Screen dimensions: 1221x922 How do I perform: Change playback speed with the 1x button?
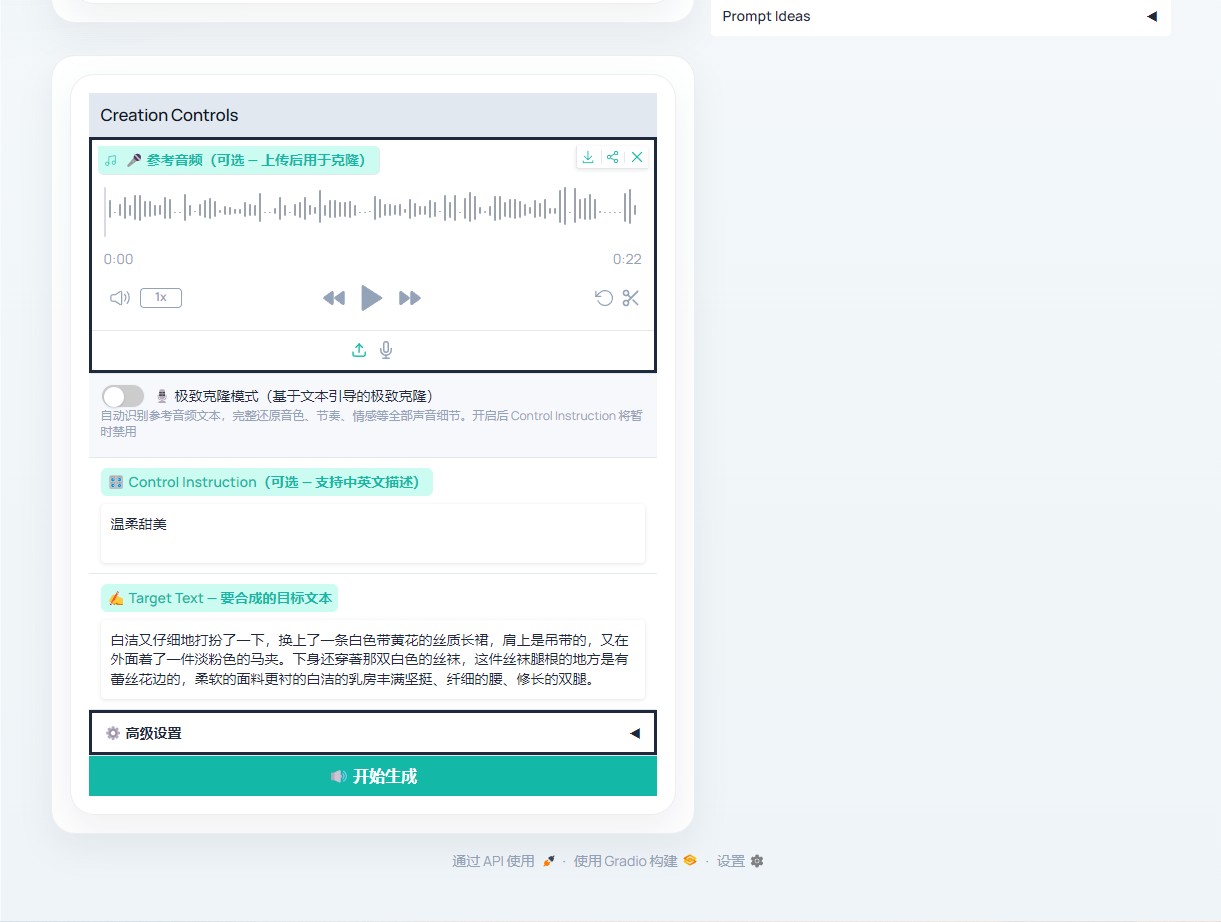[x=161, y=298]
